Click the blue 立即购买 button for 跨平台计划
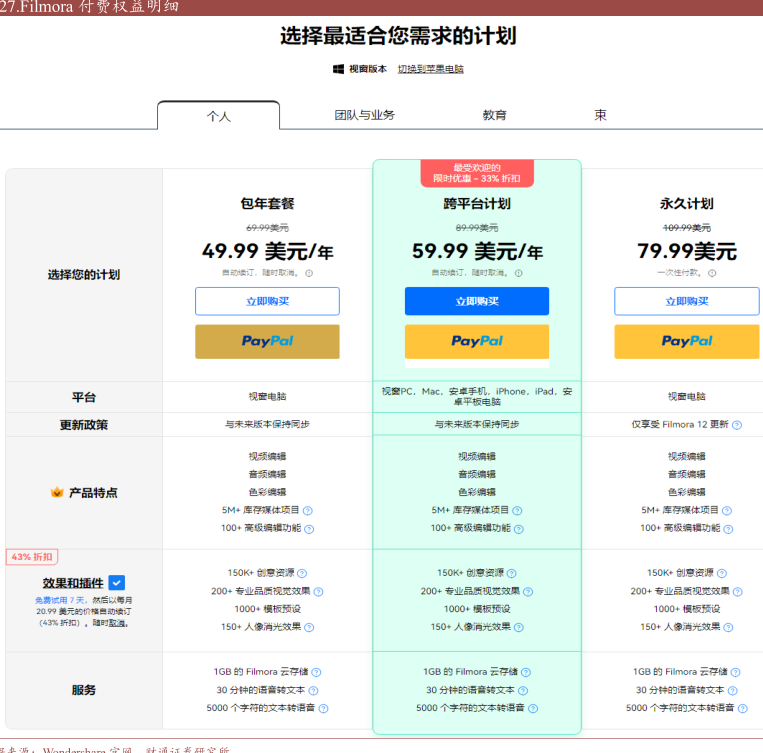Image resolution: width=763 pixels, height=753 pixels. pos(477,301)
